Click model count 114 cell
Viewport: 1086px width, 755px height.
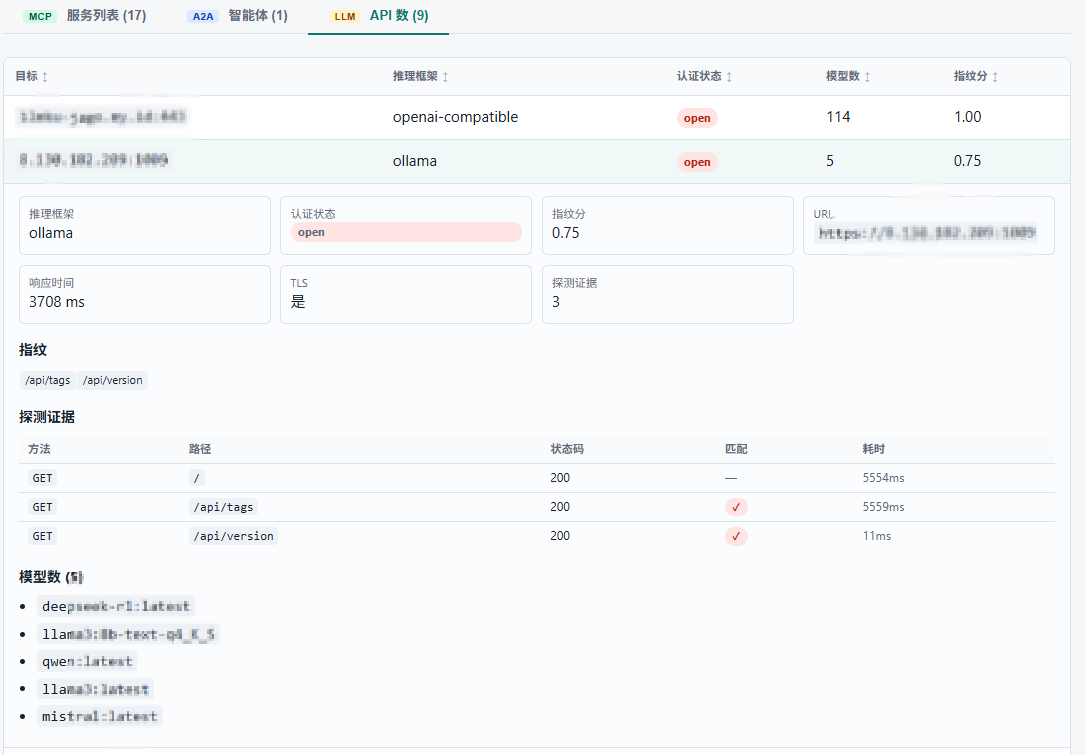[x=838, y=117]
